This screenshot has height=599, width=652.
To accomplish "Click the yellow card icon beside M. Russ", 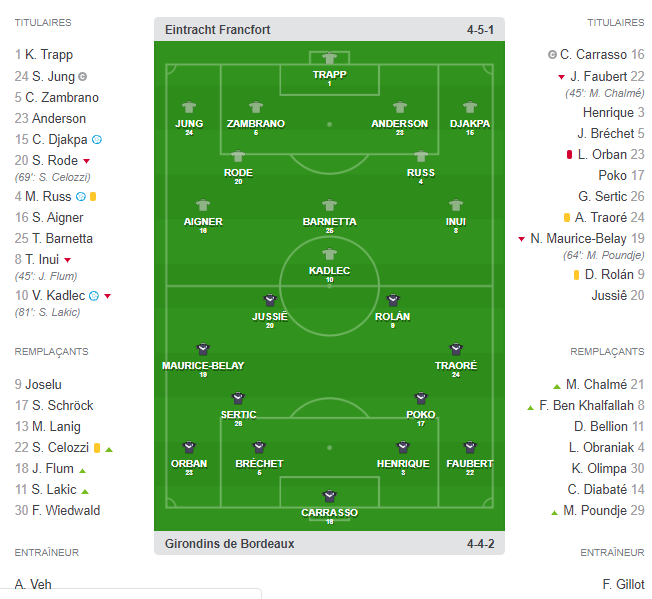I will click(93, 196).
